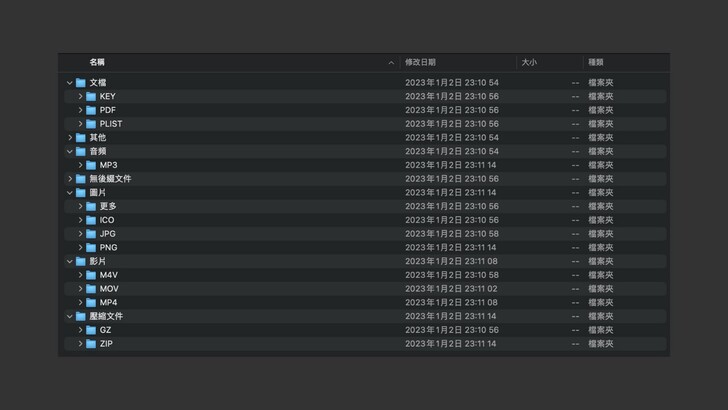Click the modified date of 影片 folder
The height and width of the screenshot is (410, 728).
coord(451,261)
